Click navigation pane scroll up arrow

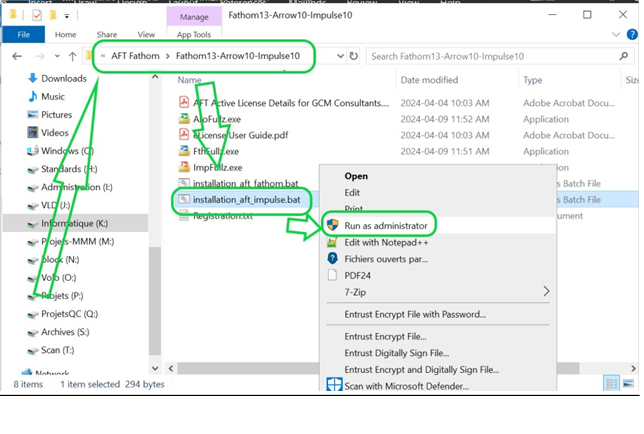pyautogui.click(x=155, y=77)
